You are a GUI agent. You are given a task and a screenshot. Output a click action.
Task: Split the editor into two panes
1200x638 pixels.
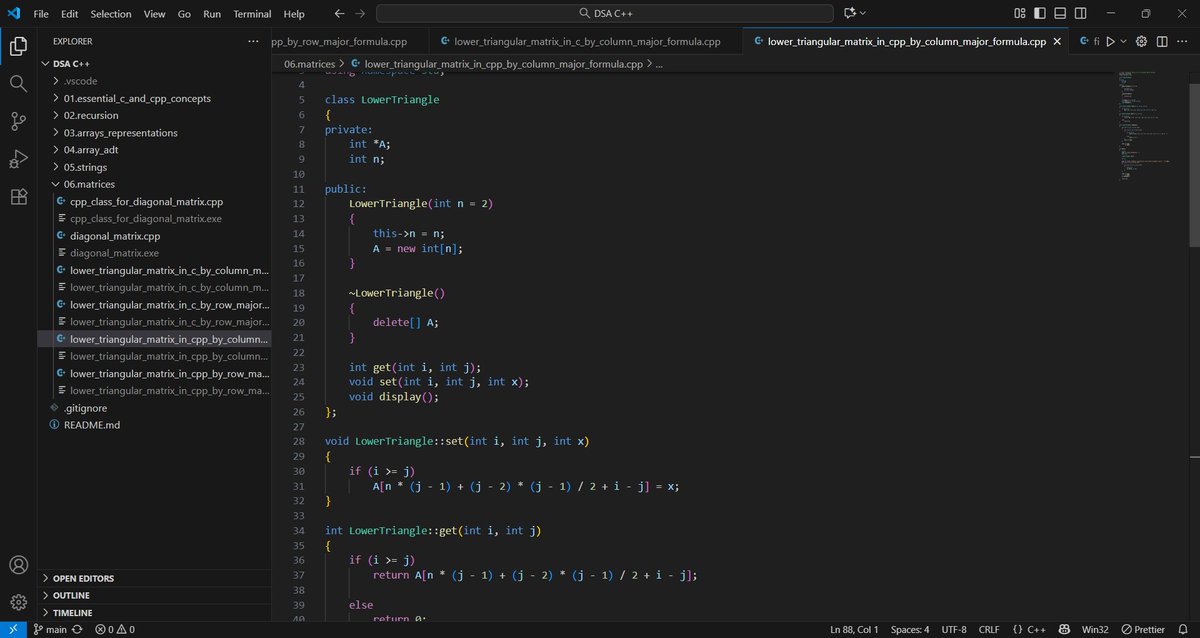(x=1162, y=42)
